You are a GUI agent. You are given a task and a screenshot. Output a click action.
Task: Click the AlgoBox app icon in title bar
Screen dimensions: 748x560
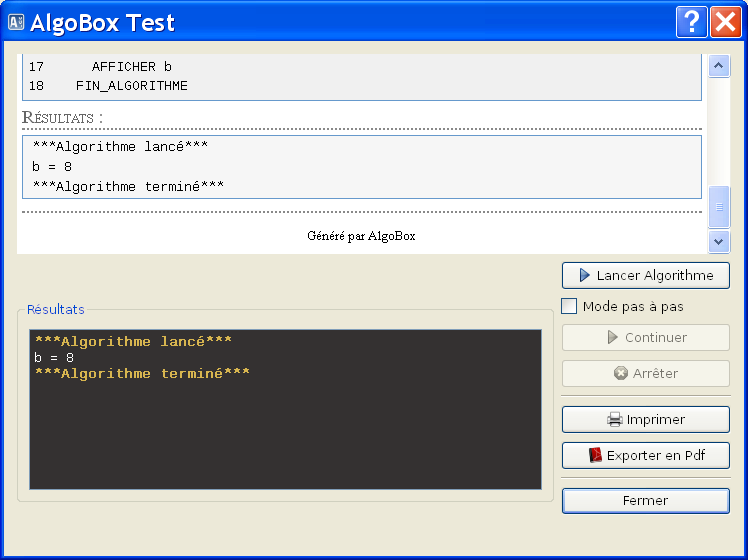[x=16, y=22]
